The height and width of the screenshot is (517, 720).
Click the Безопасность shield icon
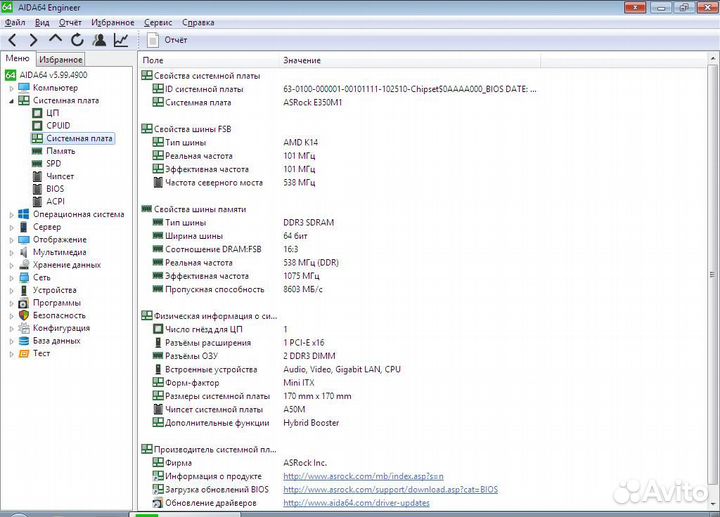click(24, 315)
